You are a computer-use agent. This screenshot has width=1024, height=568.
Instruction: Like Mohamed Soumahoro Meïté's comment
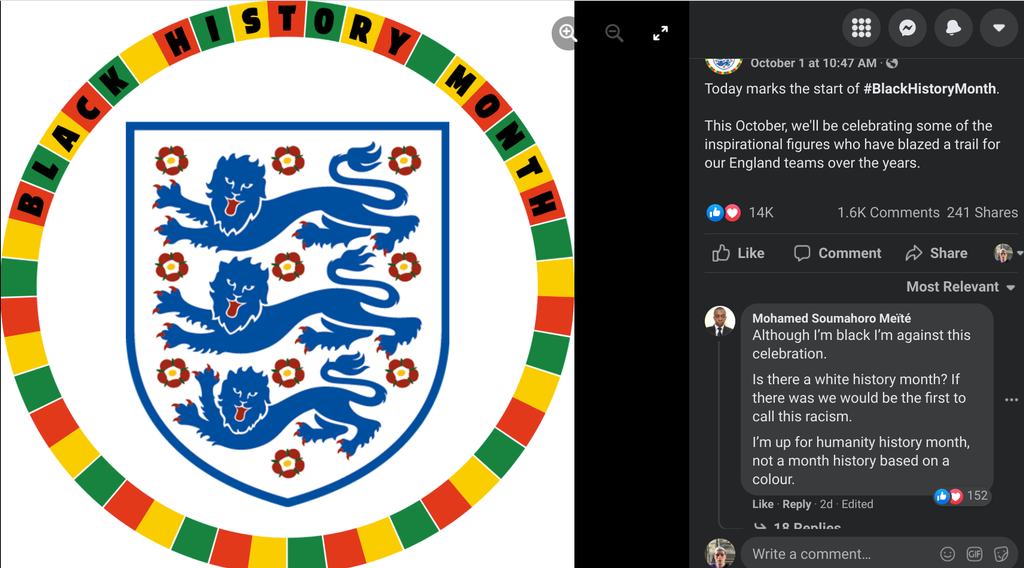[x=763, y=504]
